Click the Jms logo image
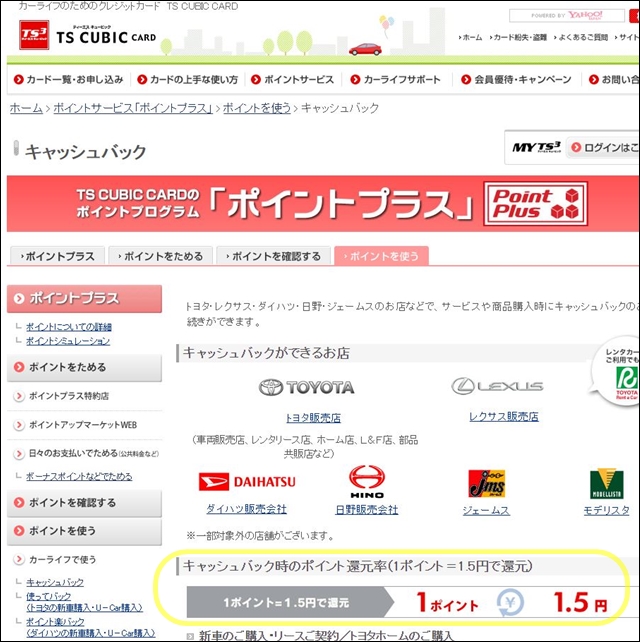 tap(486, 483)
